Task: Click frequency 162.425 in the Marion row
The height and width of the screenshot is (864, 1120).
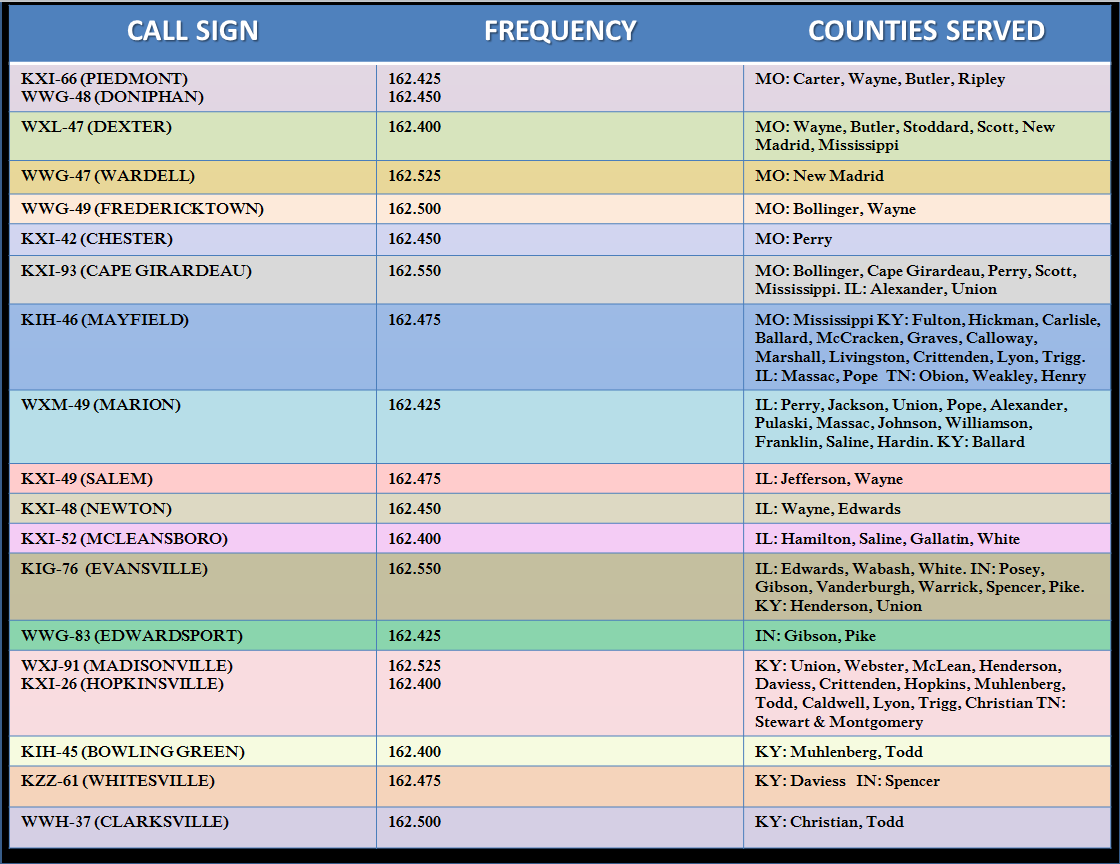Action: (414, 405)
